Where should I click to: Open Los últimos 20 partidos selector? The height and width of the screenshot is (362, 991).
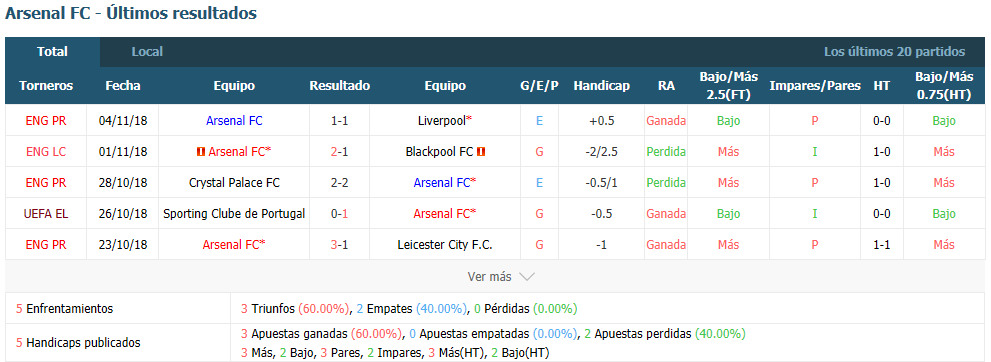pyautogui.click(x=894, y=52)
